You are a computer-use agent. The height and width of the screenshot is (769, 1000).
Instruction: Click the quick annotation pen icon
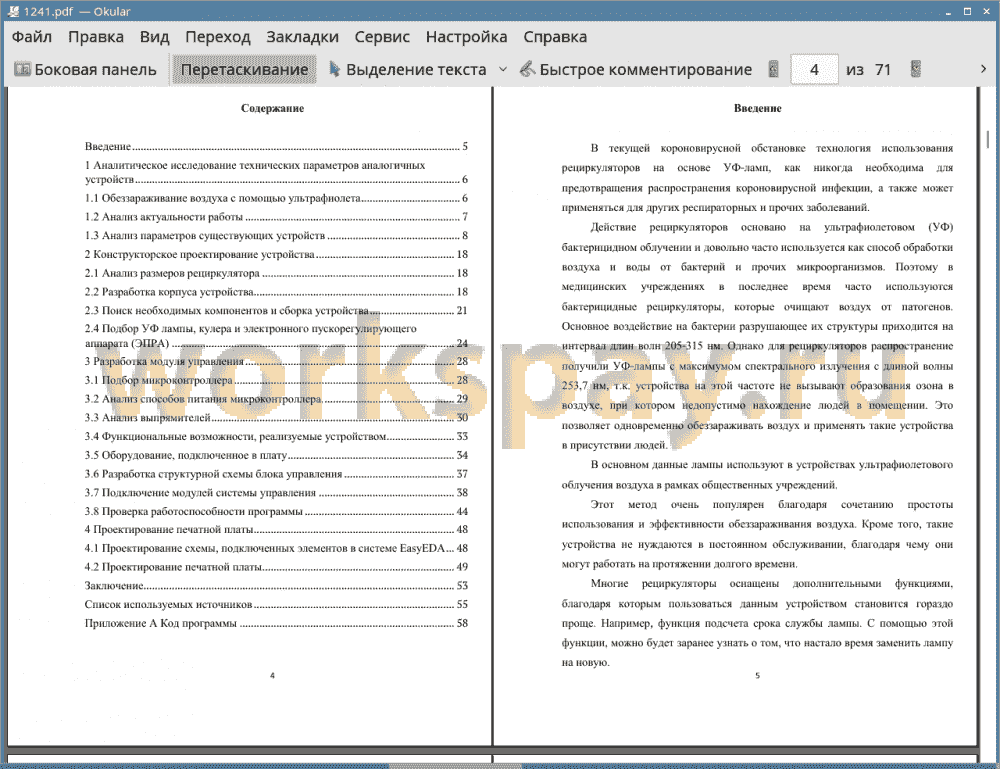coord(527,69)
